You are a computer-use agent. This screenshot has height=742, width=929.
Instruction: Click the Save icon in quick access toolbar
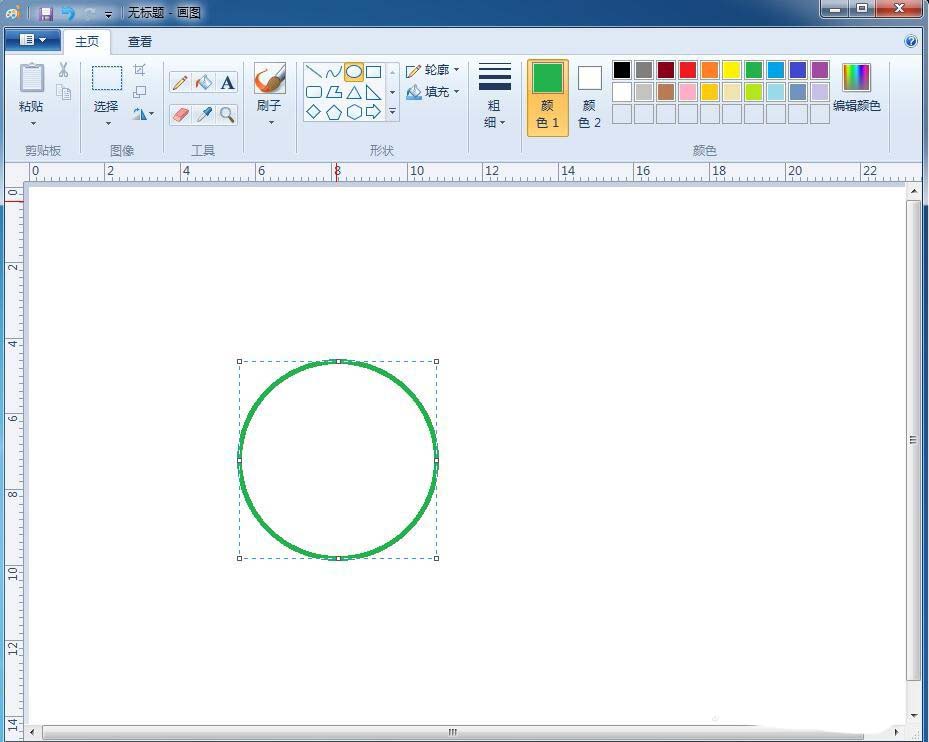click(46, 13)
